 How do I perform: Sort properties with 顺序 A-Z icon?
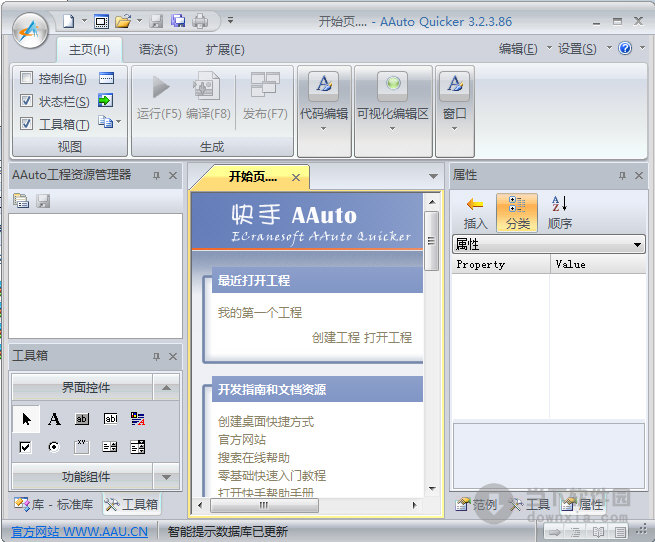click(560, 213)
